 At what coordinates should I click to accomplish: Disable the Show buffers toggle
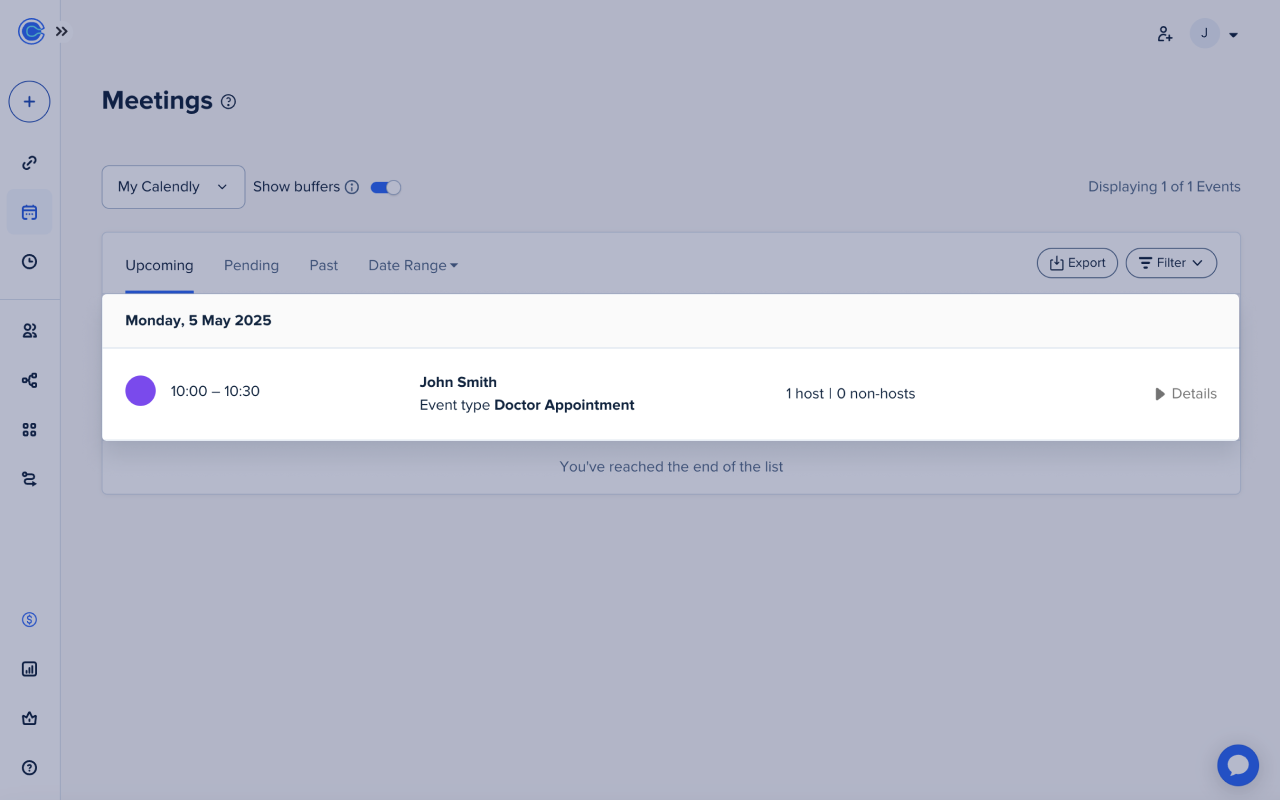(x=385, y=187)
